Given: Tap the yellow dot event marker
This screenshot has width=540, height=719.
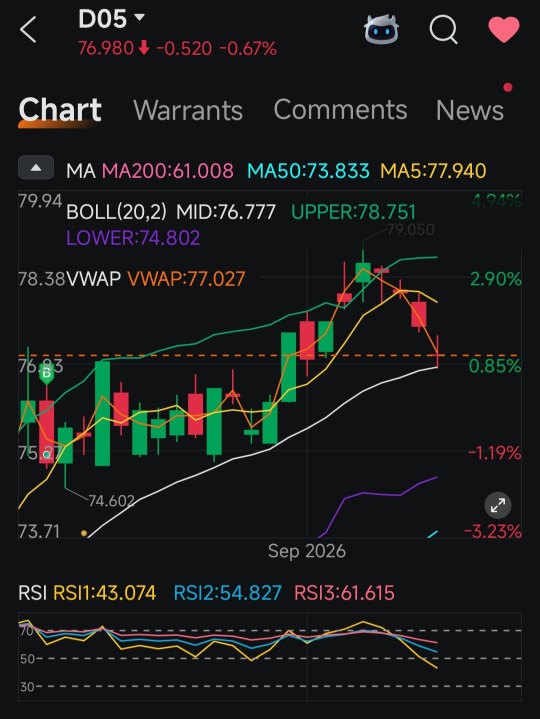Looking at the screenshot, I should [x=83, y=533].
